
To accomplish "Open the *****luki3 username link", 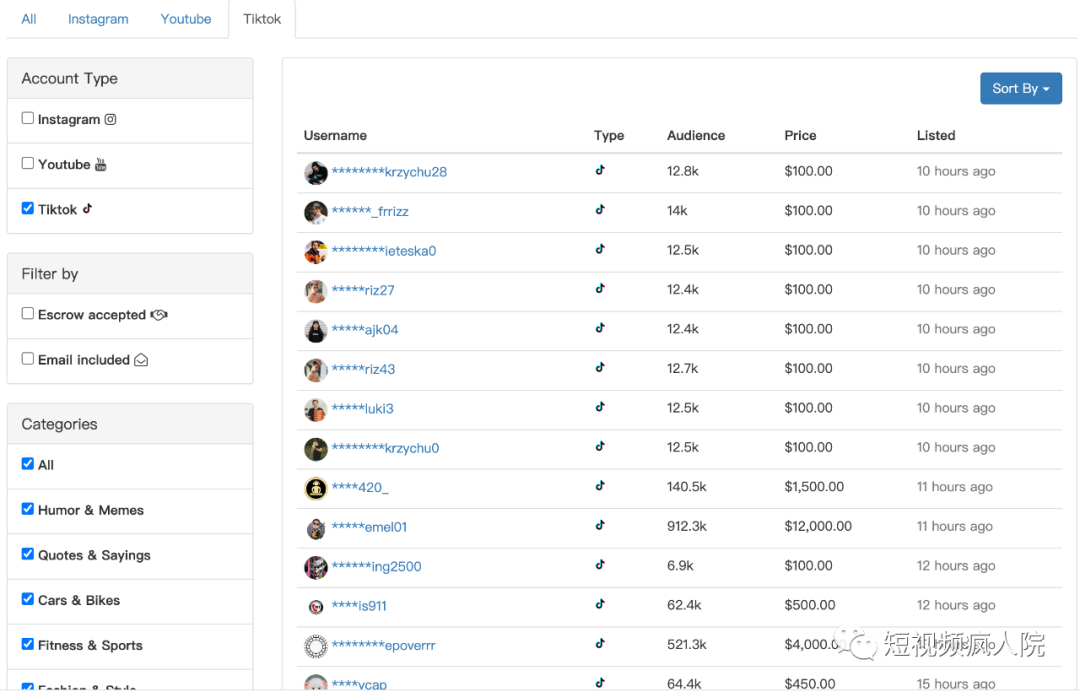I will point(362,409).
